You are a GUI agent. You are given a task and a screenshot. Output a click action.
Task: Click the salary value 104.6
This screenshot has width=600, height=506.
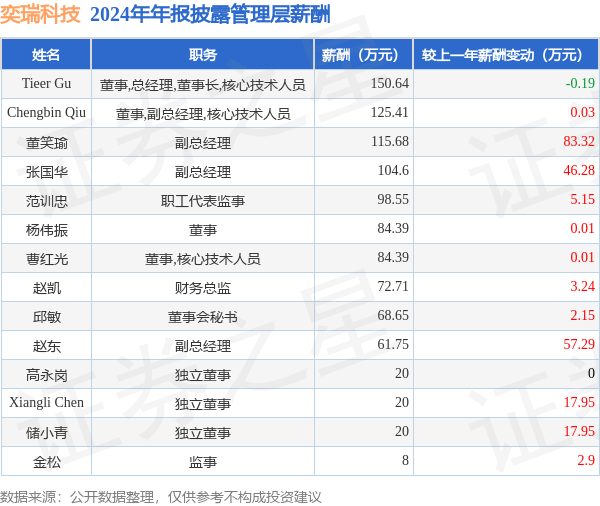(x=393, y=170)
